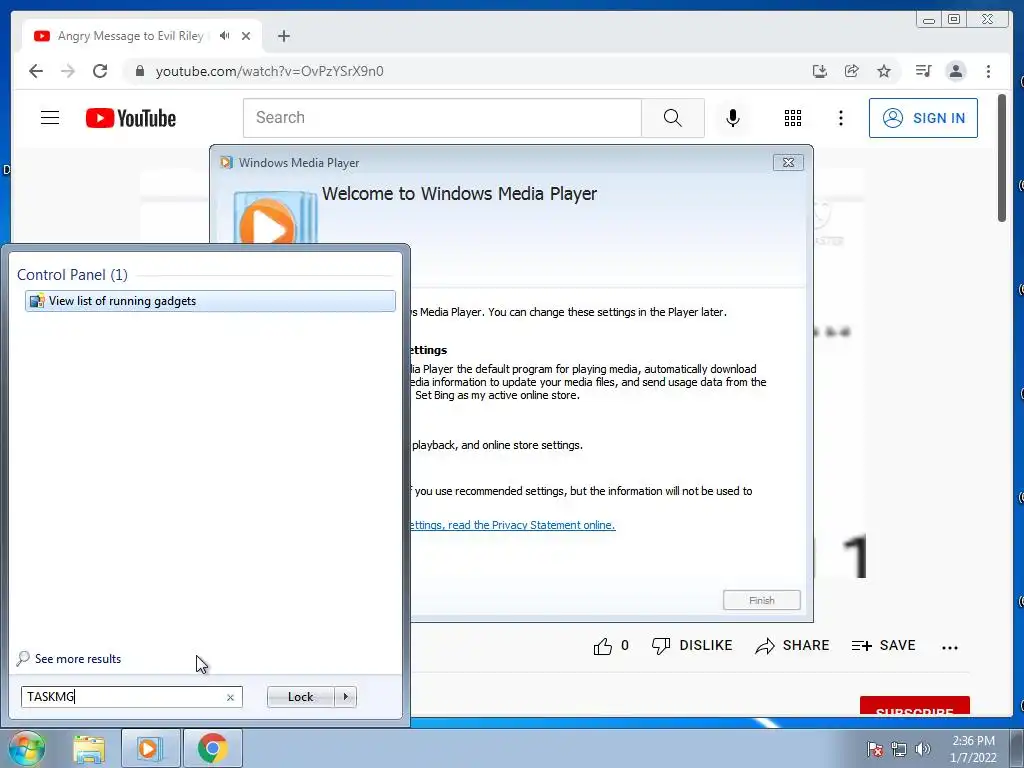Image resolution: width=1024 pixels, height=768 pixels.
Task: Go forward in Chrome browser
Action: pyautogui.click(x=68, y=71)
